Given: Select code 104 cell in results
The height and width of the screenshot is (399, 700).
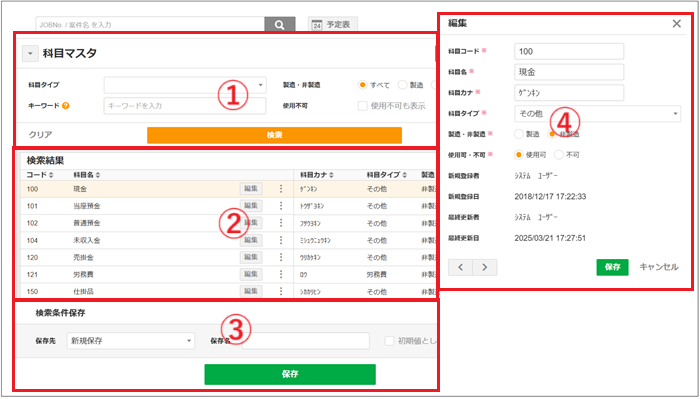Looking at the screenshot, I should coord(32,241).
